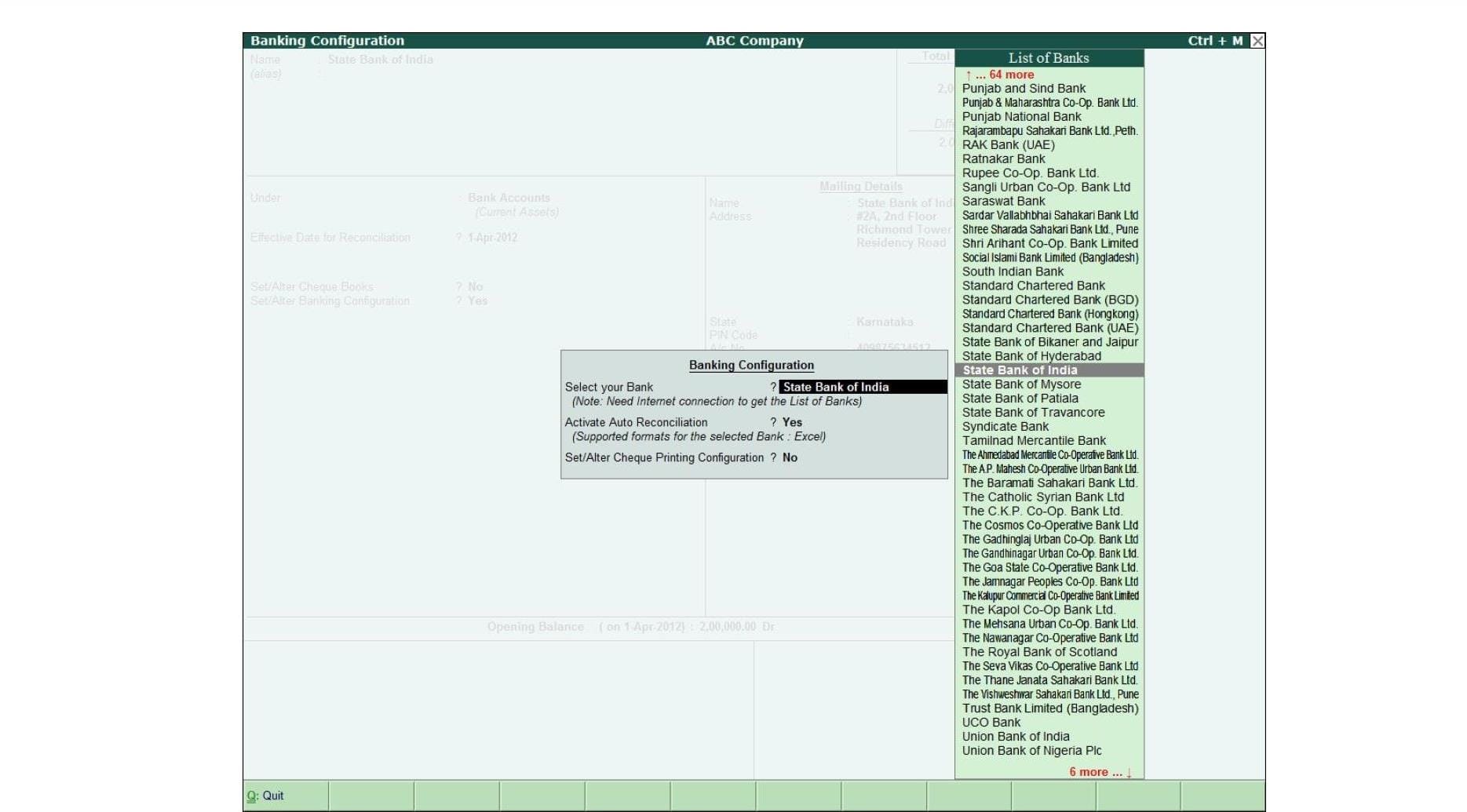The height and width of the screenshot is (812, 1467).
Task: Pick "State Bank of Hyderabad" from the list
Action: point(1031,355)
